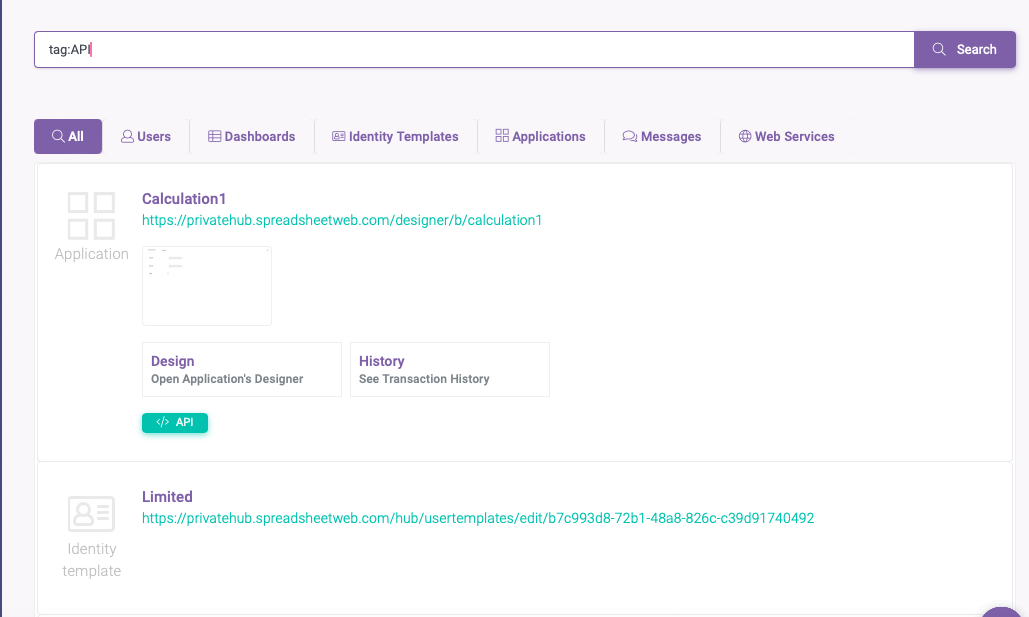Open the Calculation1 title link
Image resolution: width=1029 pixels, height=617 pixels.
coord(184,199)
